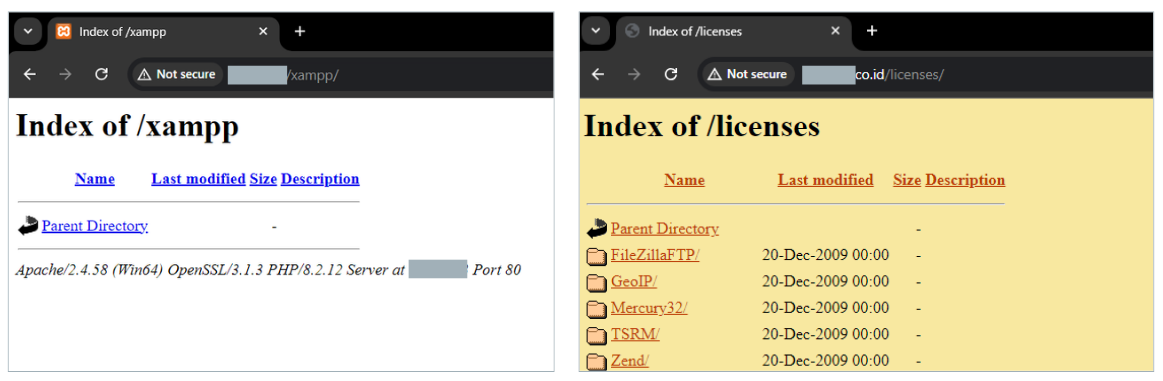The width and height of the screenshot is (1163, 381).
Task: Sort licenses listing by Size
Action: (x=906, y=180)
